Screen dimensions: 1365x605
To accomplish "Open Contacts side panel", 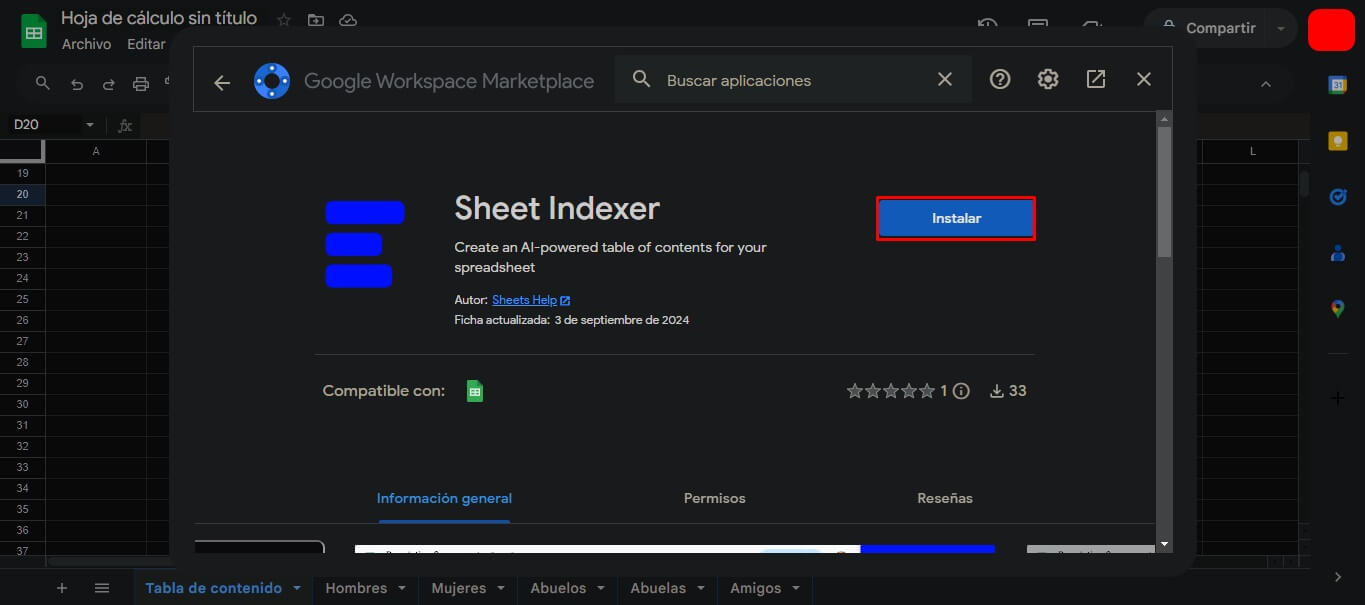I will point(1338,253).
